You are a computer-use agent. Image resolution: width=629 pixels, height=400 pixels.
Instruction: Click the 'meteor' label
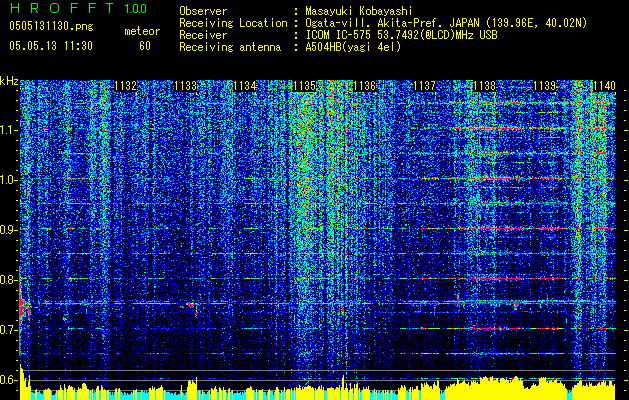coord(142,31)
